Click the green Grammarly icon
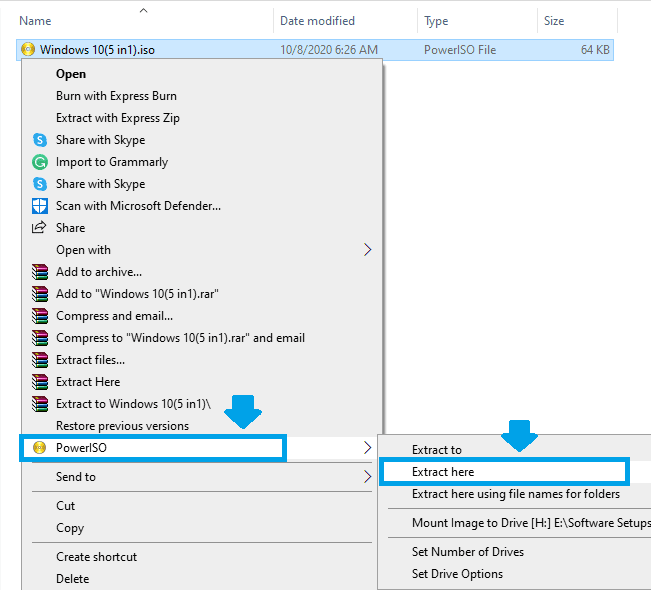The width and height of the screenshot is (651, 590). 40,162
